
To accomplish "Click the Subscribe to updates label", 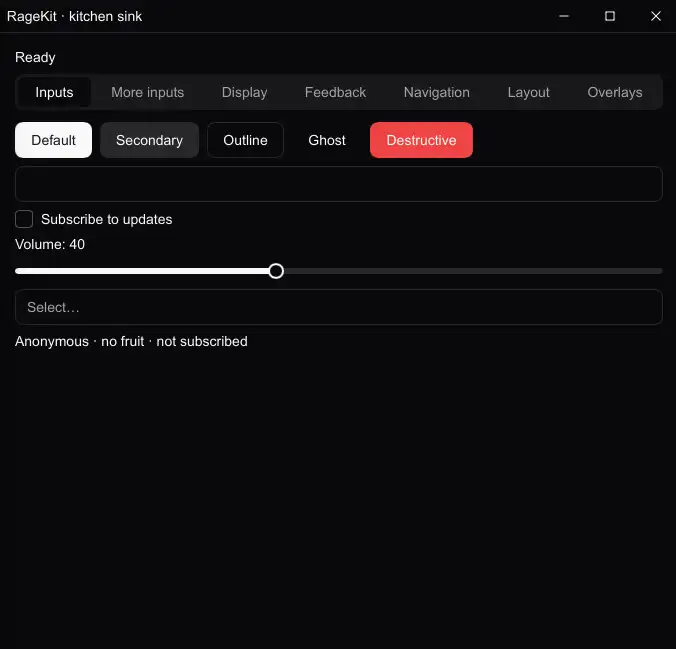I will [x=106, y=219].
